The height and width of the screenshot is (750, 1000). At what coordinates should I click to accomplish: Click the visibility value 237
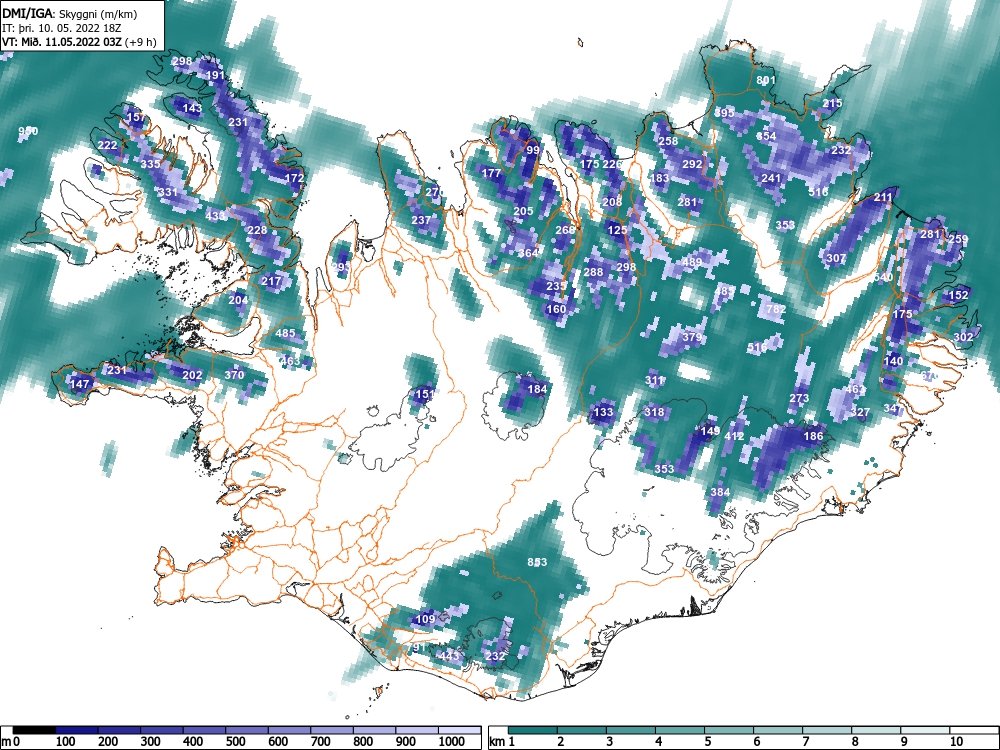(421, 221)
